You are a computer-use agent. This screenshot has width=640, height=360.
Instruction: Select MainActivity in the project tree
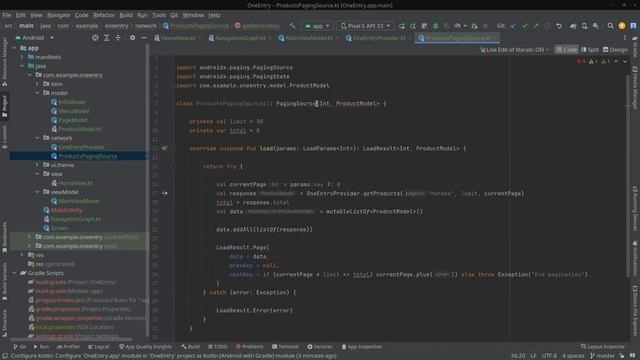[66, 210]
